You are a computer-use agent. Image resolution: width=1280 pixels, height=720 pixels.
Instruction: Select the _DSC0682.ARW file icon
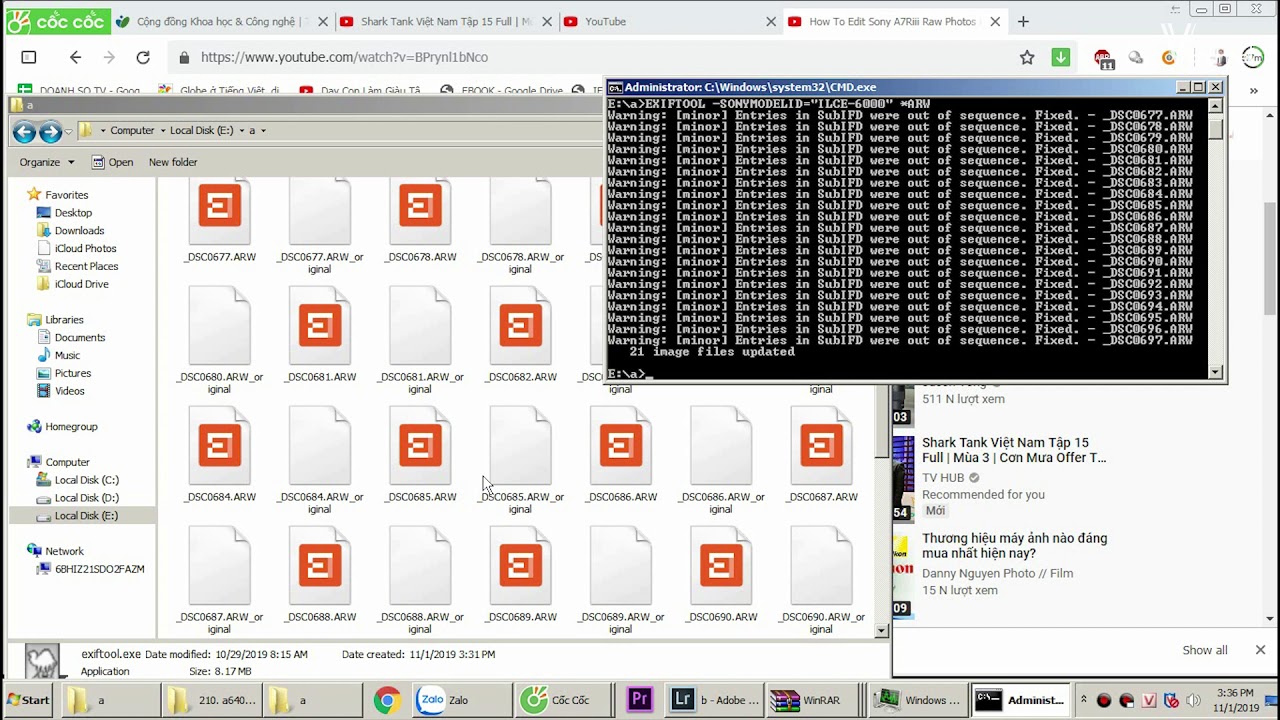(520, 327)
